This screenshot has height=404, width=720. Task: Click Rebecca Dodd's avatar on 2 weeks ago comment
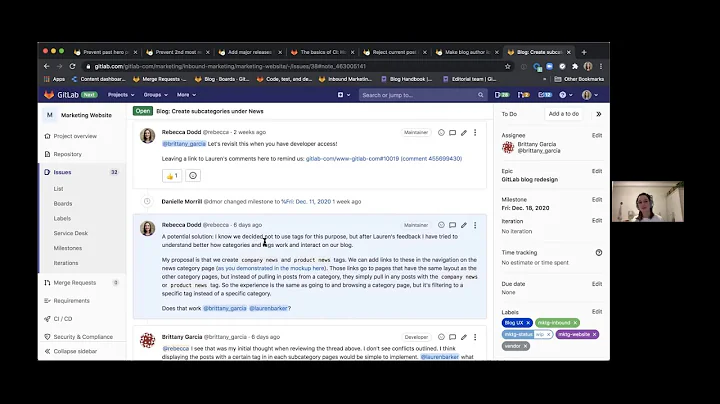coord(147,136)
